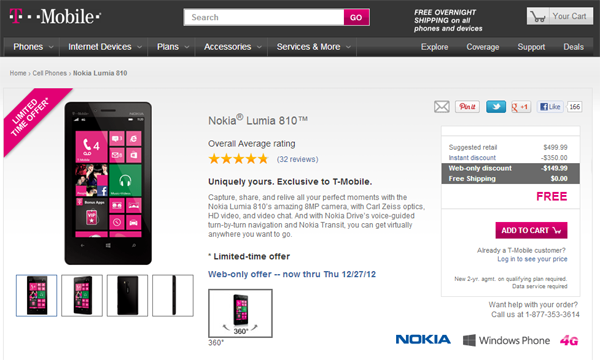Viewport: 600px width, 360px height.
Task: Click the T-Mobile logo
Action: click(x=55, y=16)
